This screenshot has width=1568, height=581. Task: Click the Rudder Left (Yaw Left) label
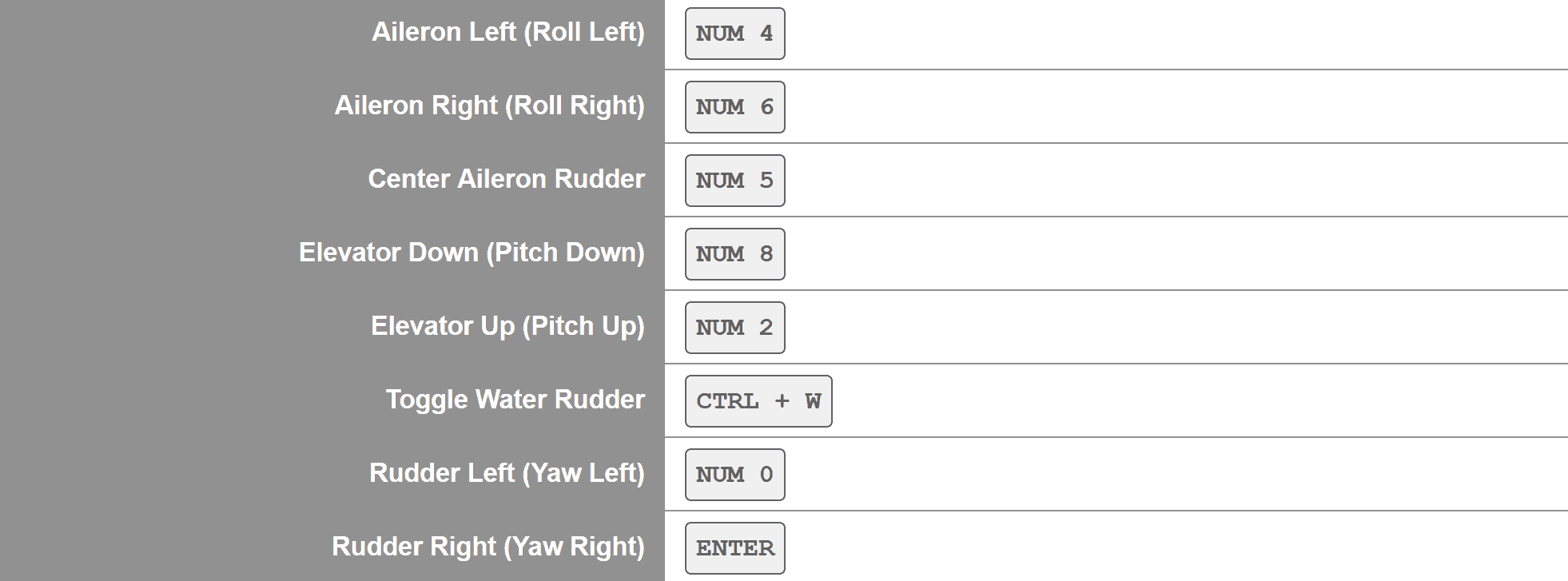click(507, 473)
